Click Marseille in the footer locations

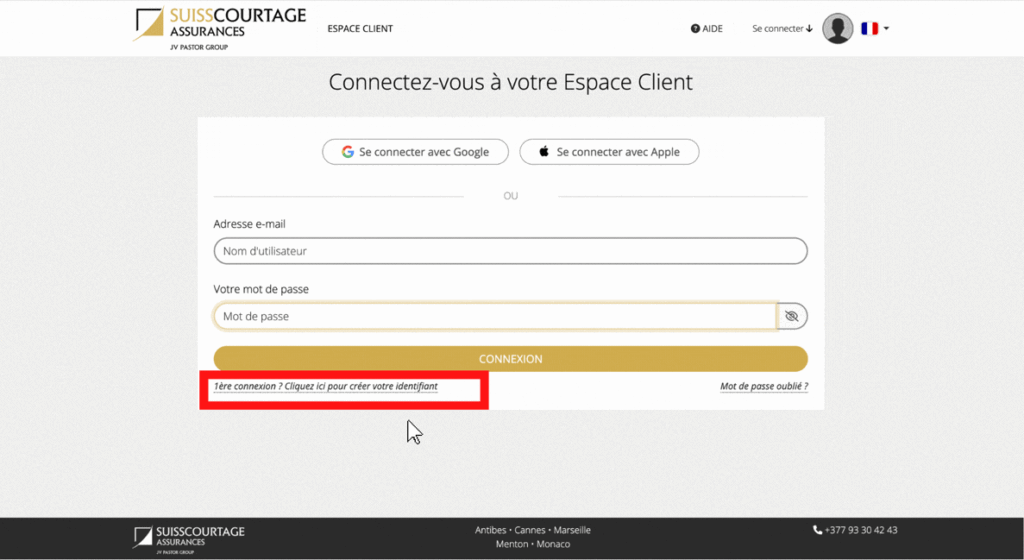(x=571, y=530)
